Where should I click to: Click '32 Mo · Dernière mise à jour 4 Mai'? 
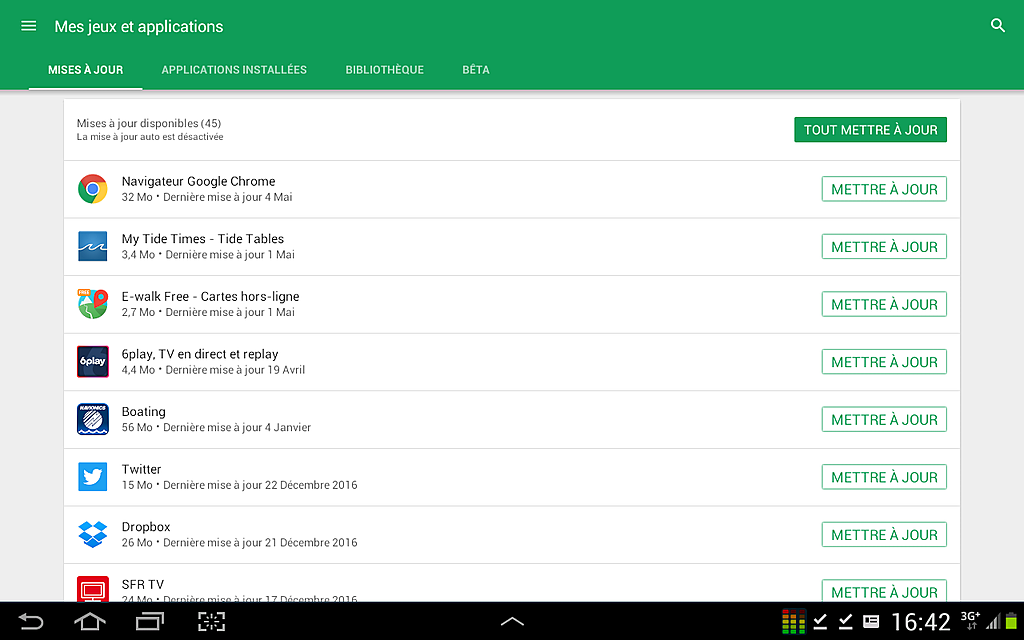(207, 197)
